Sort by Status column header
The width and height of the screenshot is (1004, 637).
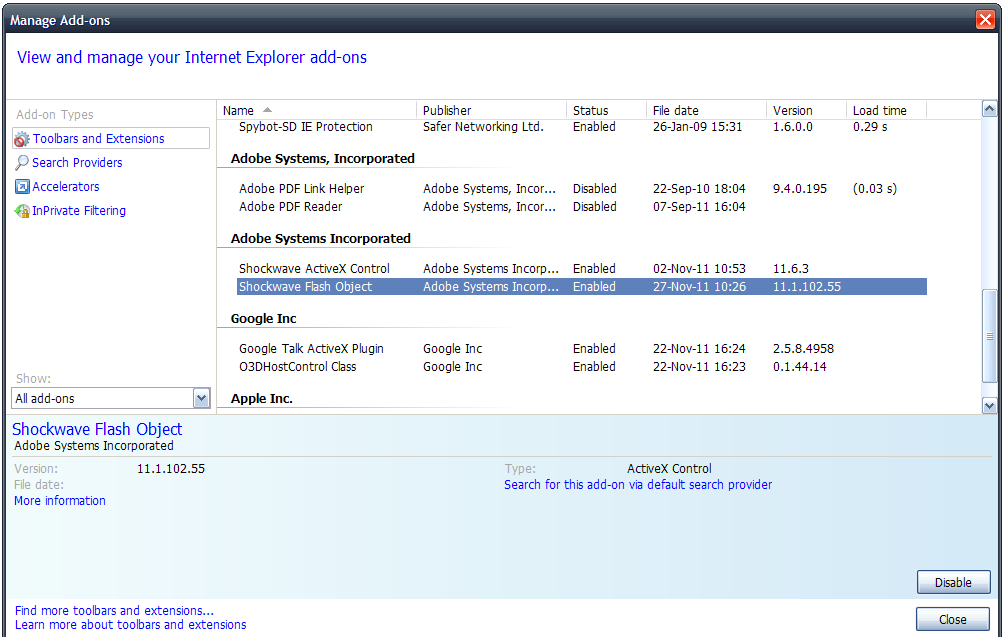(606, 110)
